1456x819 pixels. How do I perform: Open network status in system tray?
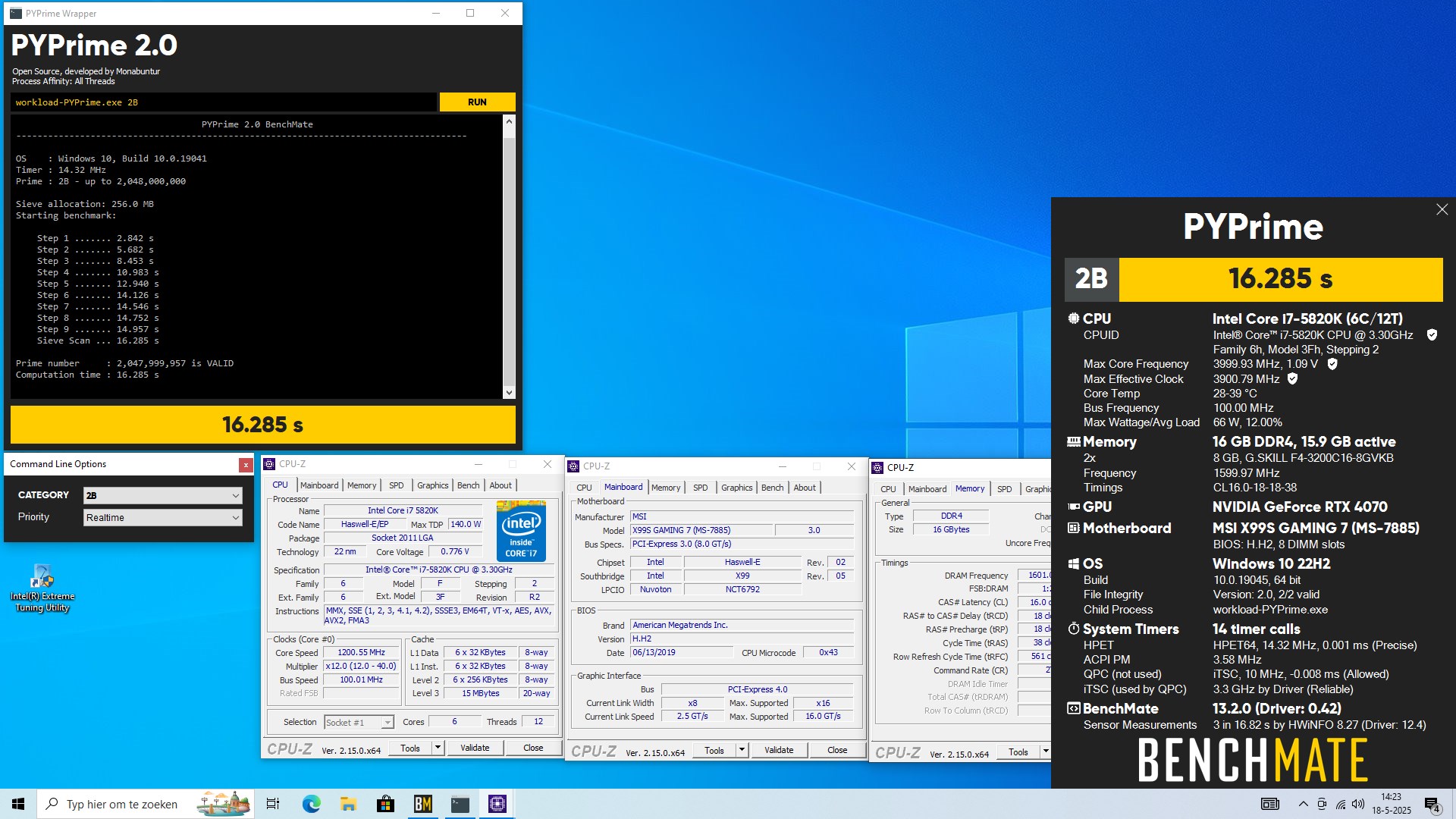click(x=1340, y=804)
